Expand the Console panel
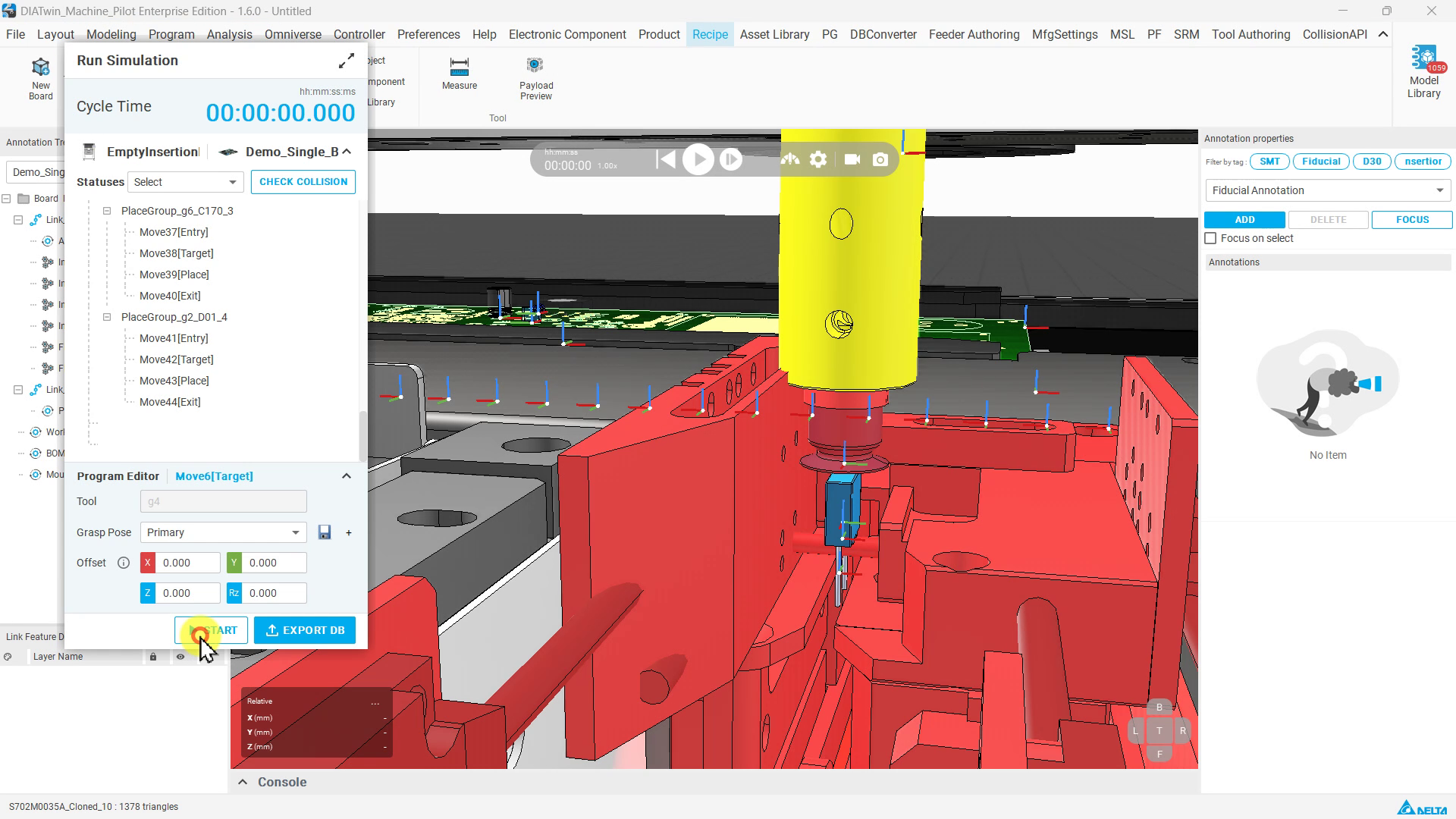 pos(243,782)
